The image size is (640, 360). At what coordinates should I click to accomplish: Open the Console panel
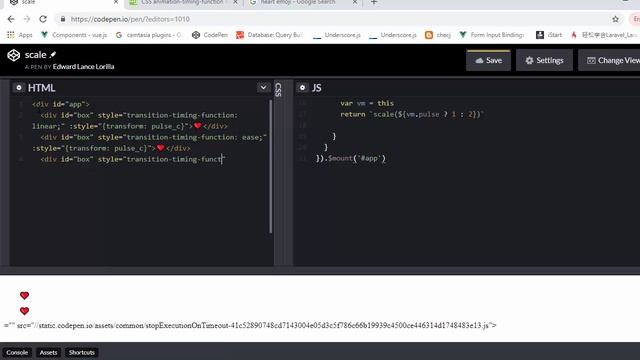[17, 352]
